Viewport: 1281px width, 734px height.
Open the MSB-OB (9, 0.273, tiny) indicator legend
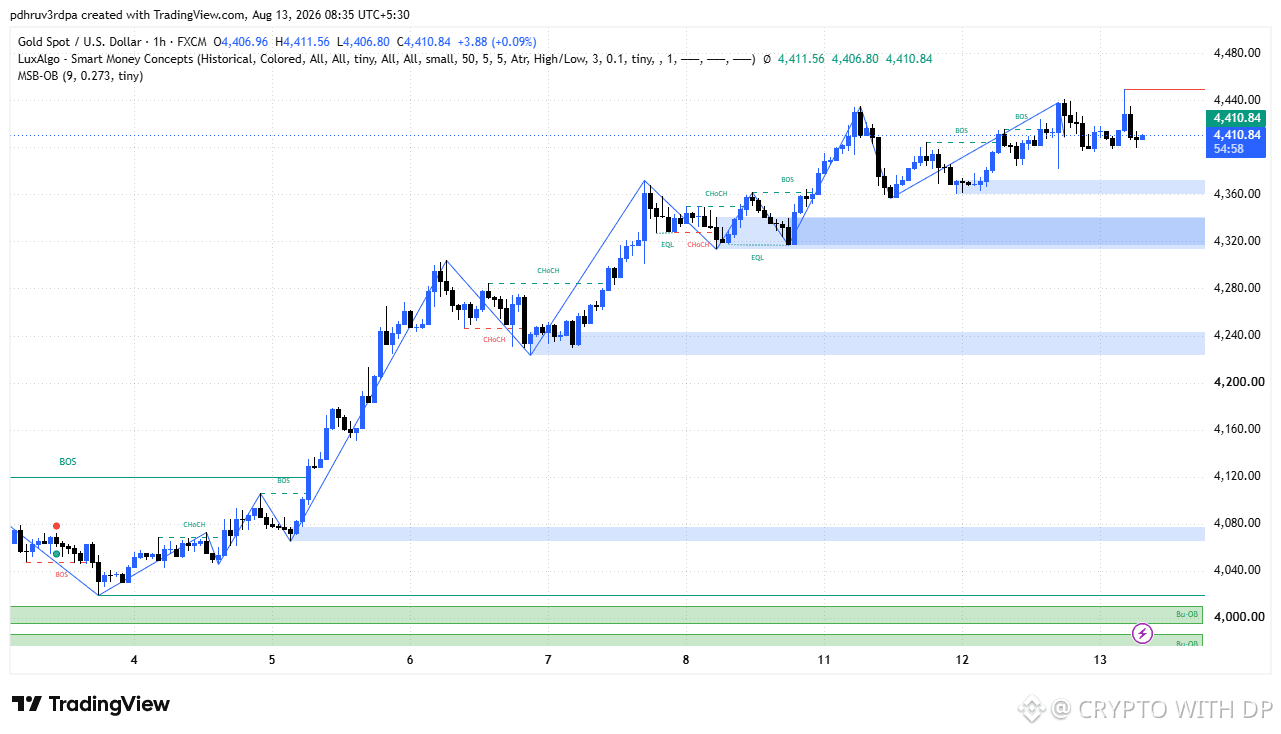[80, 76]
